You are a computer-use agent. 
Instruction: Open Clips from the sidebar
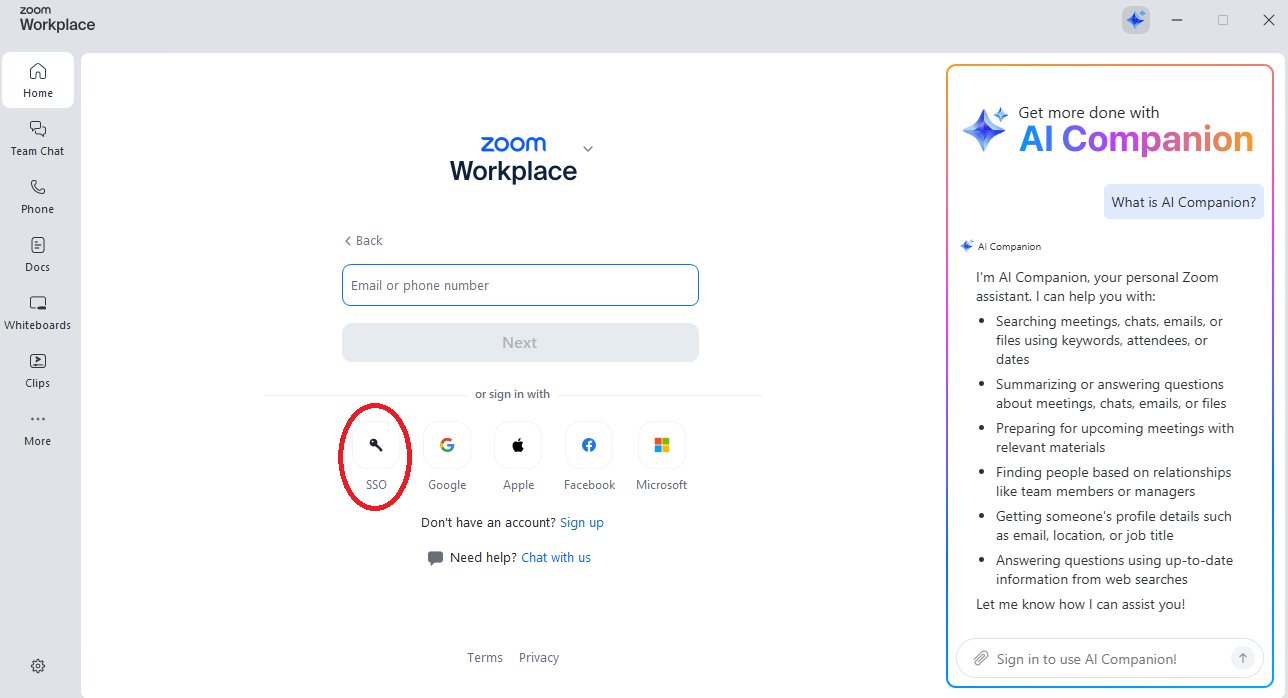[37, 369]
